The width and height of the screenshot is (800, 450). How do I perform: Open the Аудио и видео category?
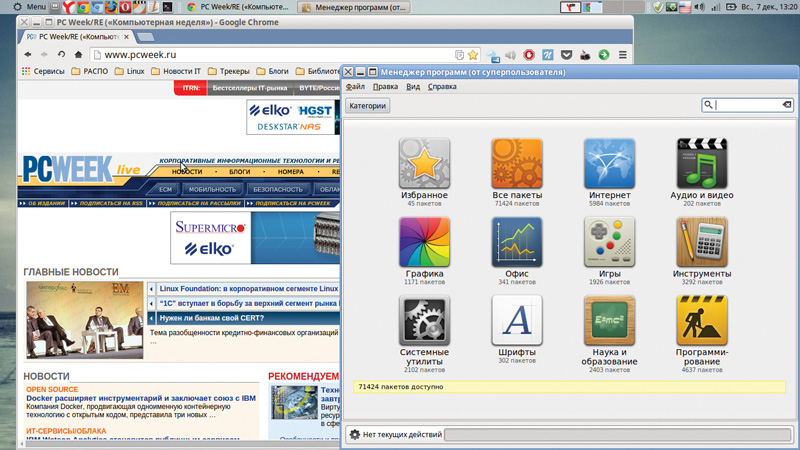(x=701, y=164)
